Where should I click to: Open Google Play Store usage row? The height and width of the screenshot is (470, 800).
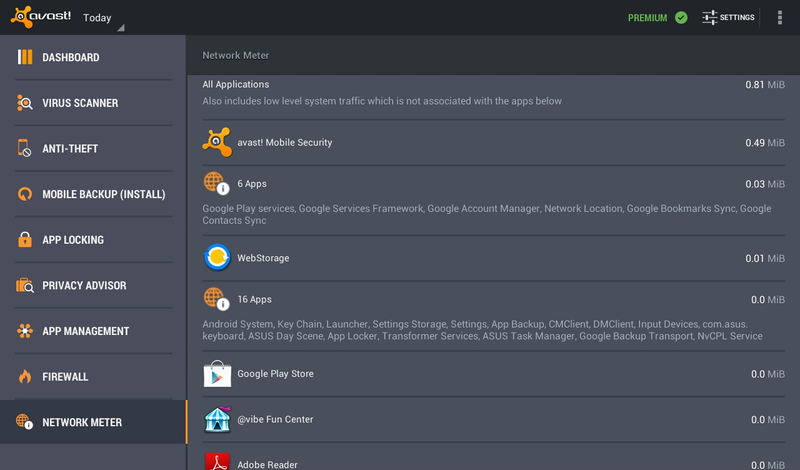[x=493, y=374]
